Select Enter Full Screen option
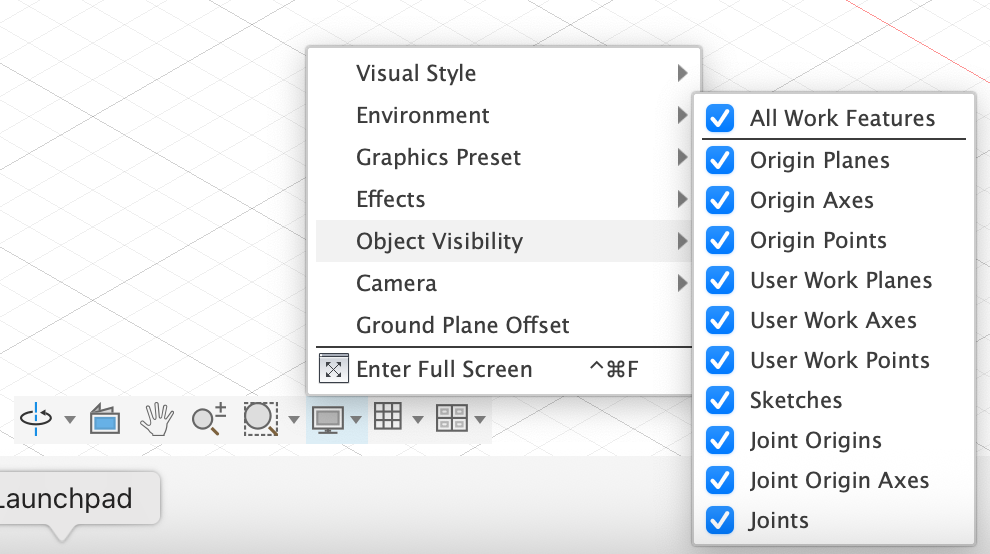Image resolution: width=990 pixels, height=554 pixels. pyautogui.click(x=504, y=370)
